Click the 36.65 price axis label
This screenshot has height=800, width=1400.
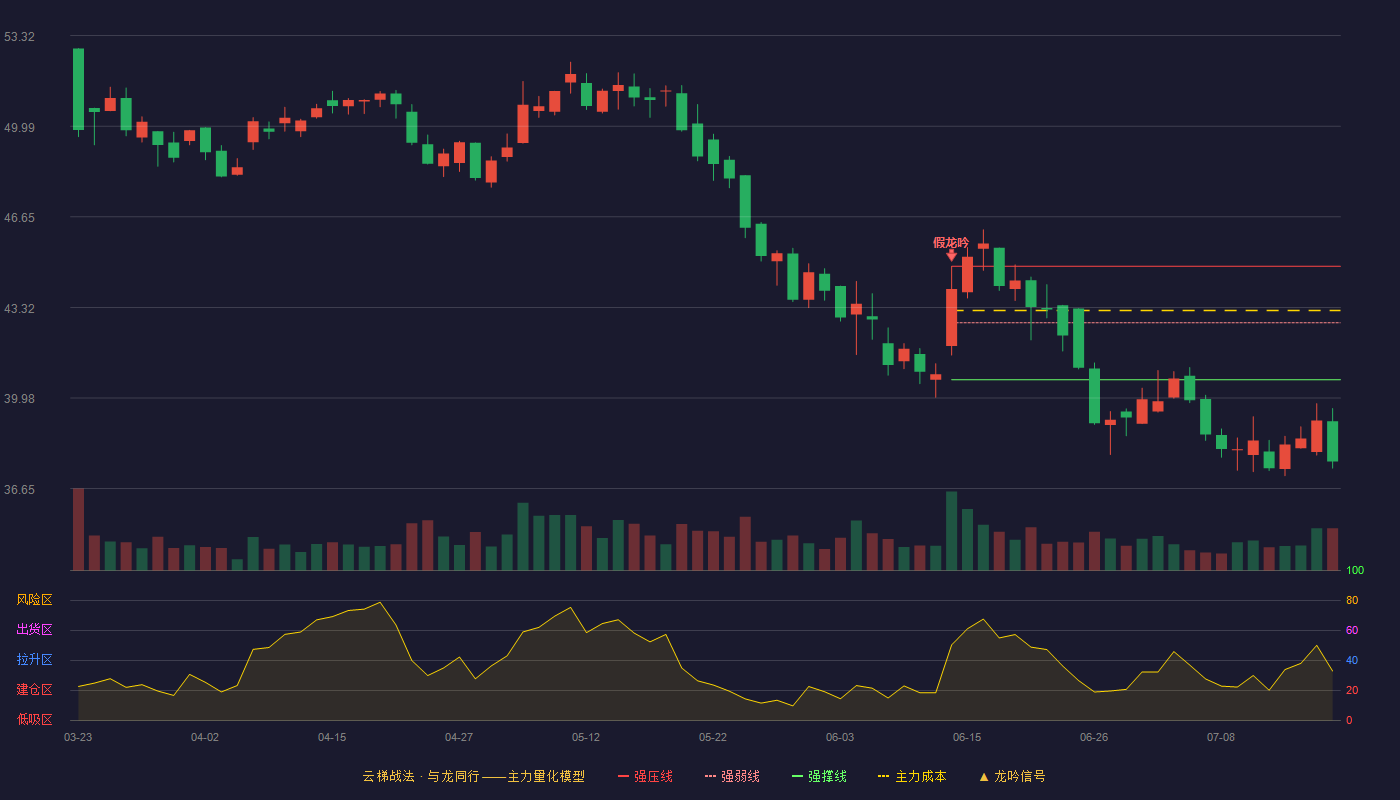pyautogui.click(x=19, y=489)
